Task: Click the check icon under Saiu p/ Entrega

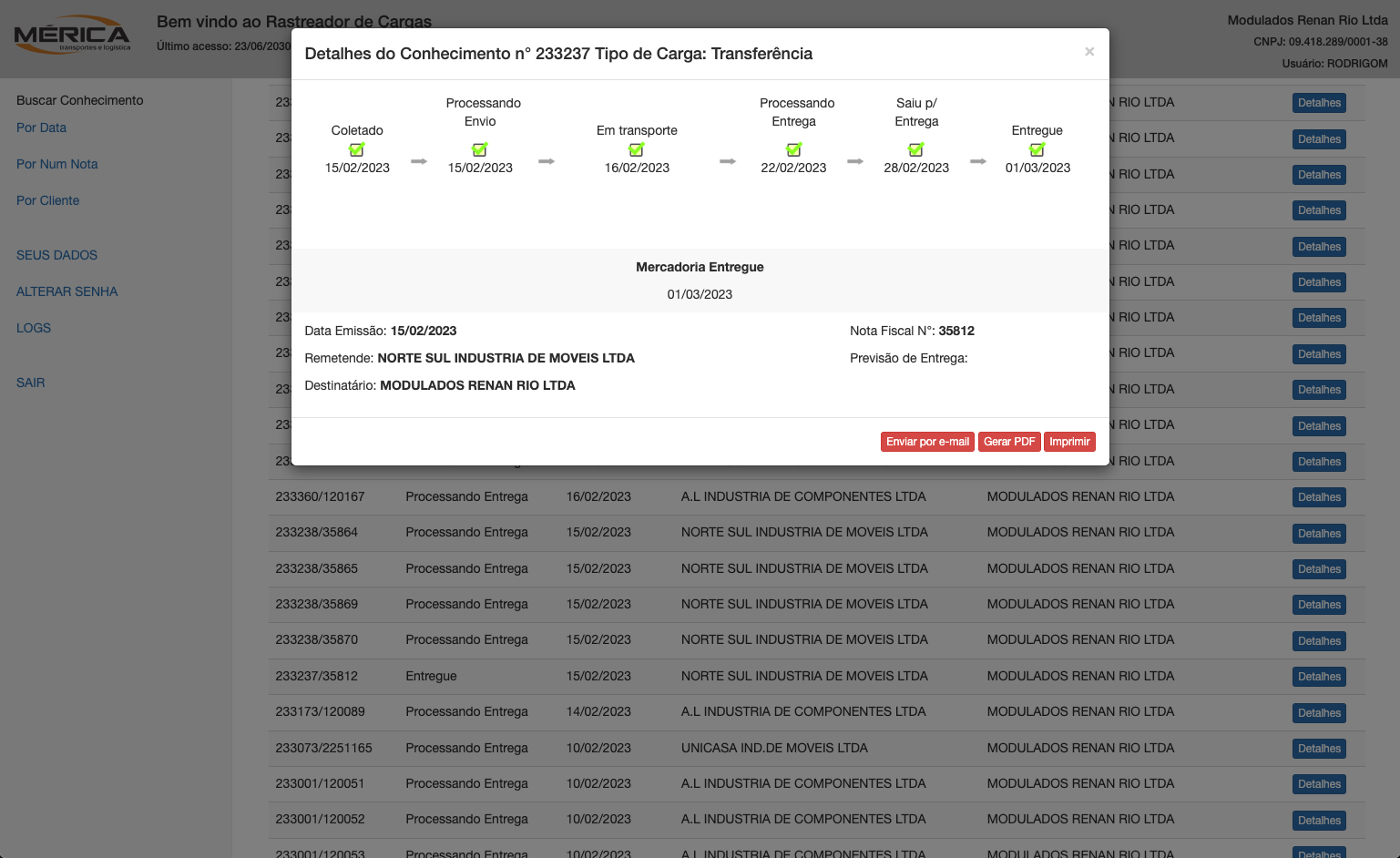Action: click(x=916, y=149)
